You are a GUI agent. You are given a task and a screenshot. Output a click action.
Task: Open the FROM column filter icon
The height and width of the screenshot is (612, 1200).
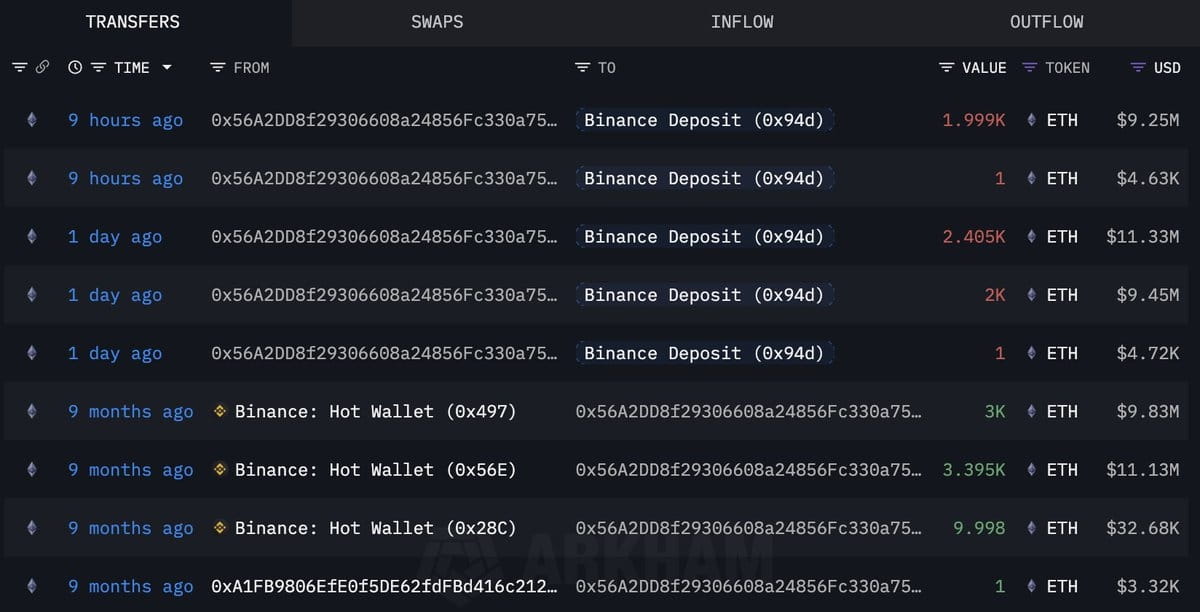click(x=217, y=67)
